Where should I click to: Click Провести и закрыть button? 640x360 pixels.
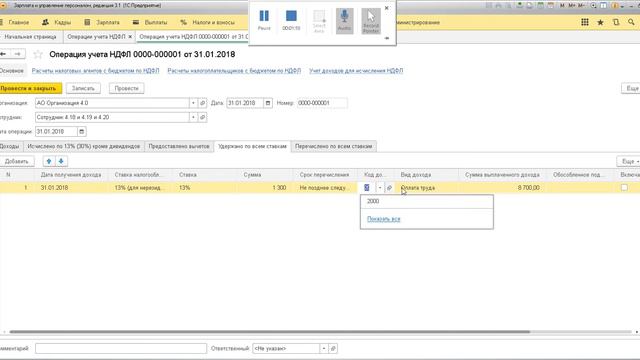[x=30, y=88]
